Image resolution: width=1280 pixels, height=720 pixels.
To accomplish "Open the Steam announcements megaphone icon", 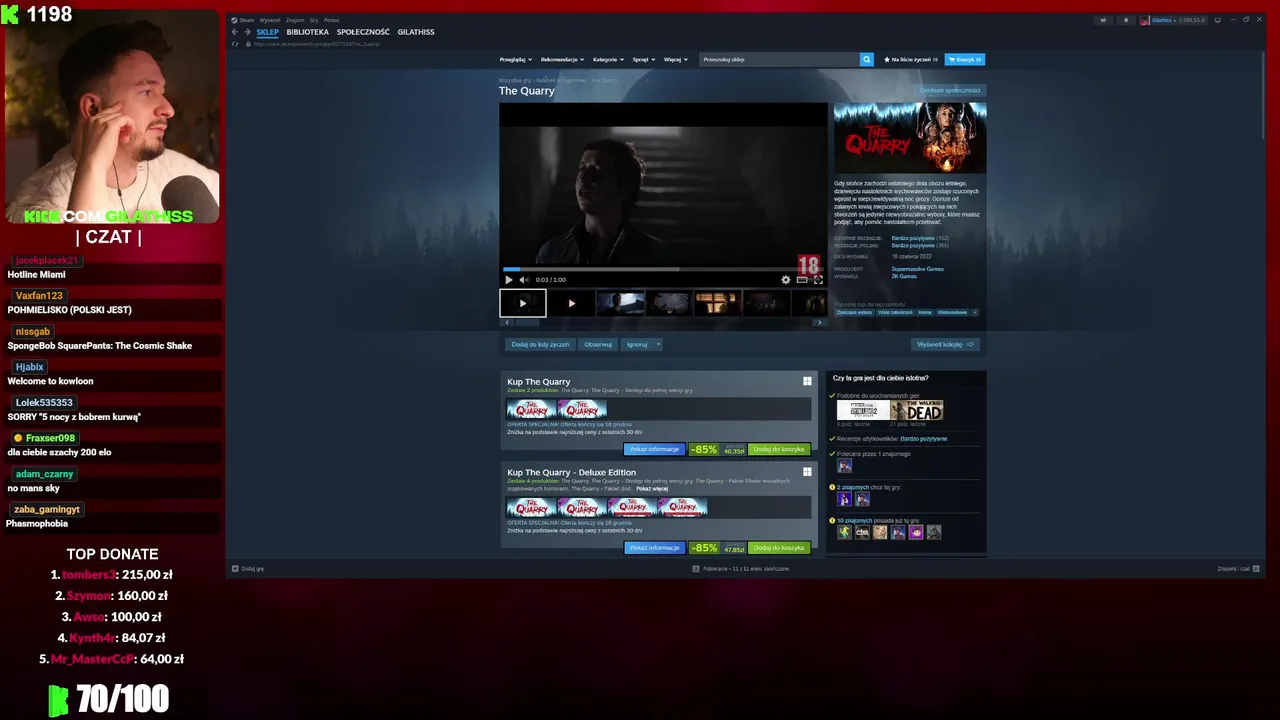I will click(x=1104, y=20).
